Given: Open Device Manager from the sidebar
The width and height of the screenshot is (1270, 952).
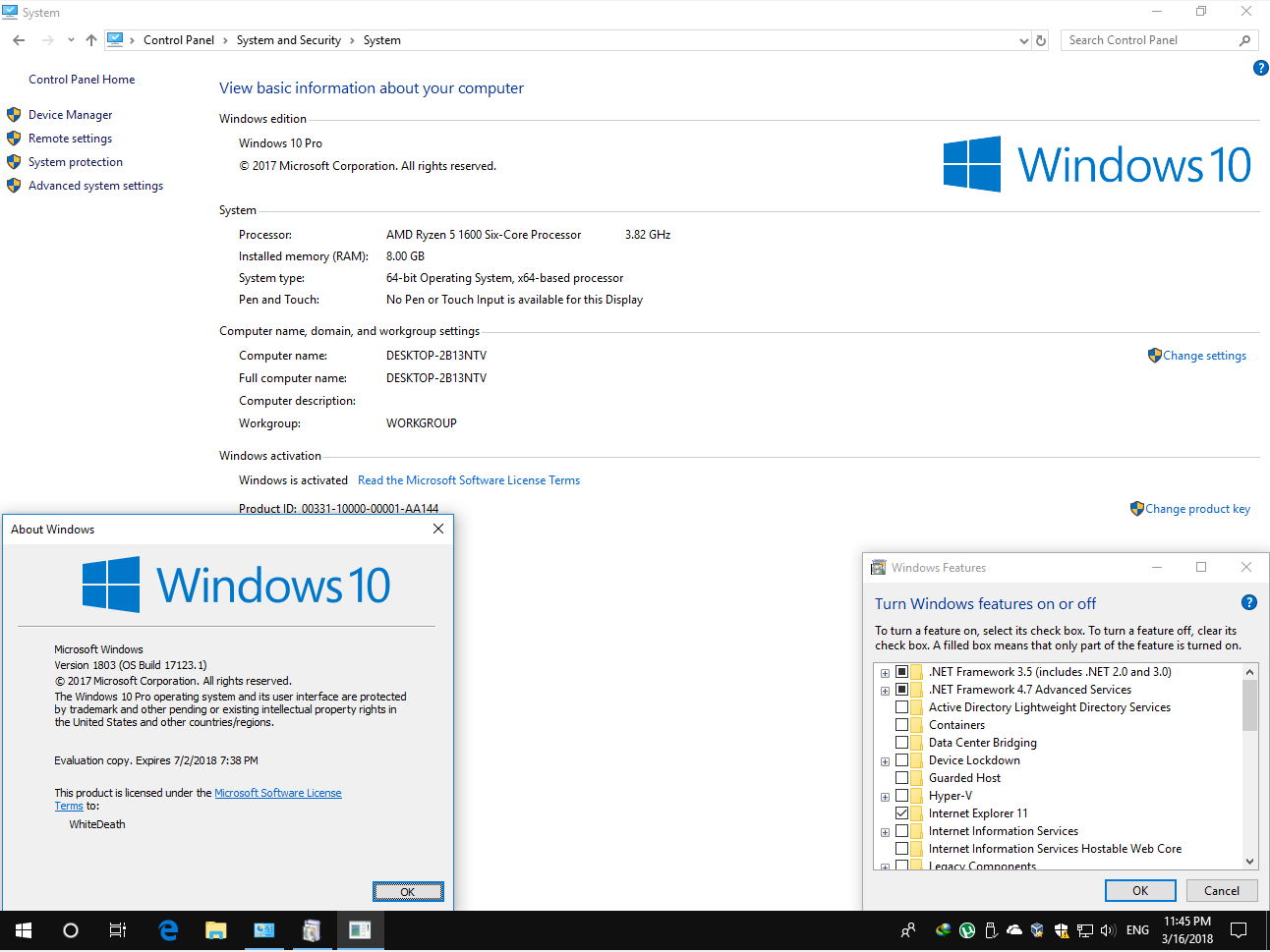Looking at the screenshot, I should [70, 115].
